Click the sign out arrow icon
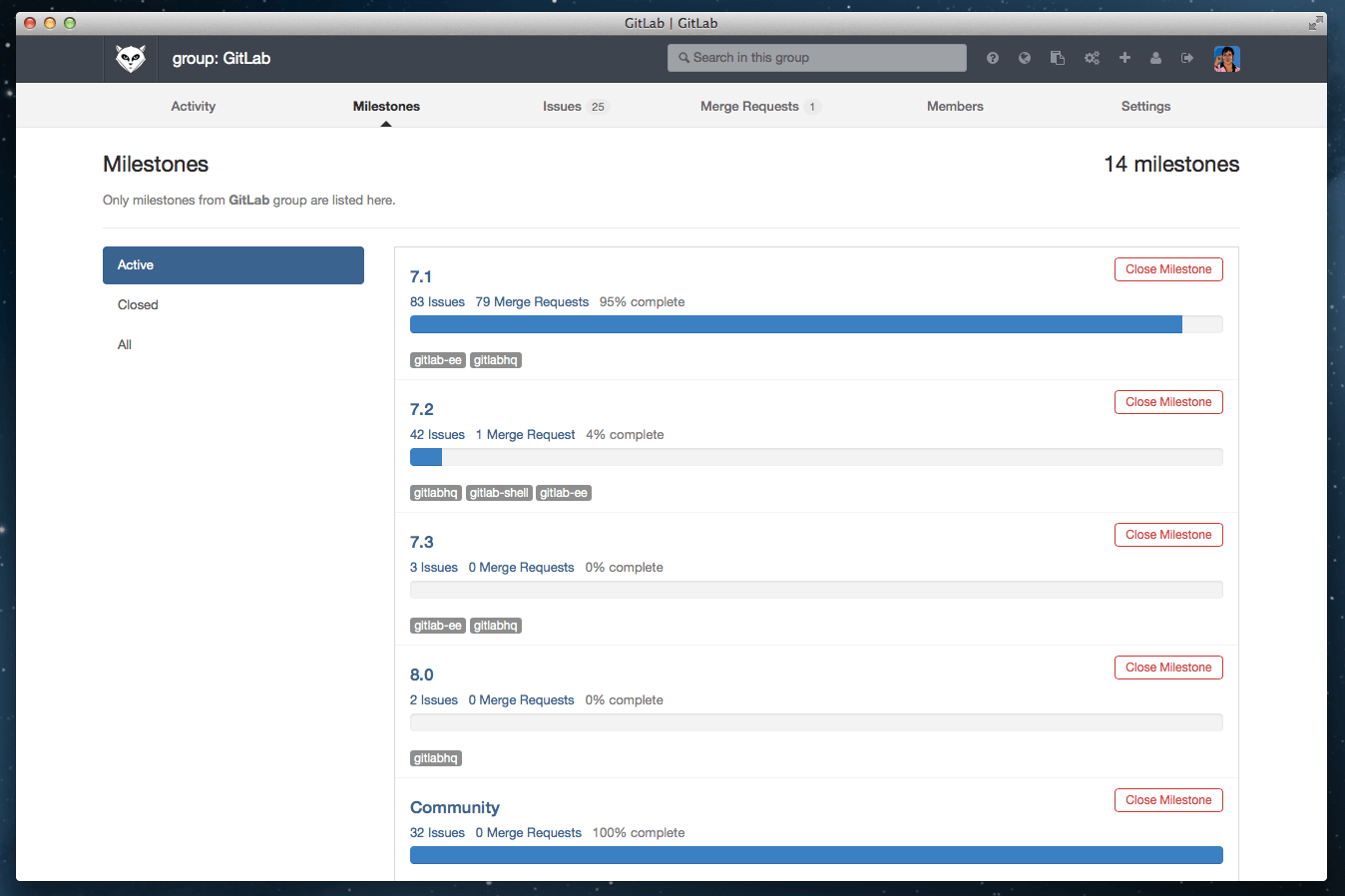1345x896 pixels. (1187, 58)
